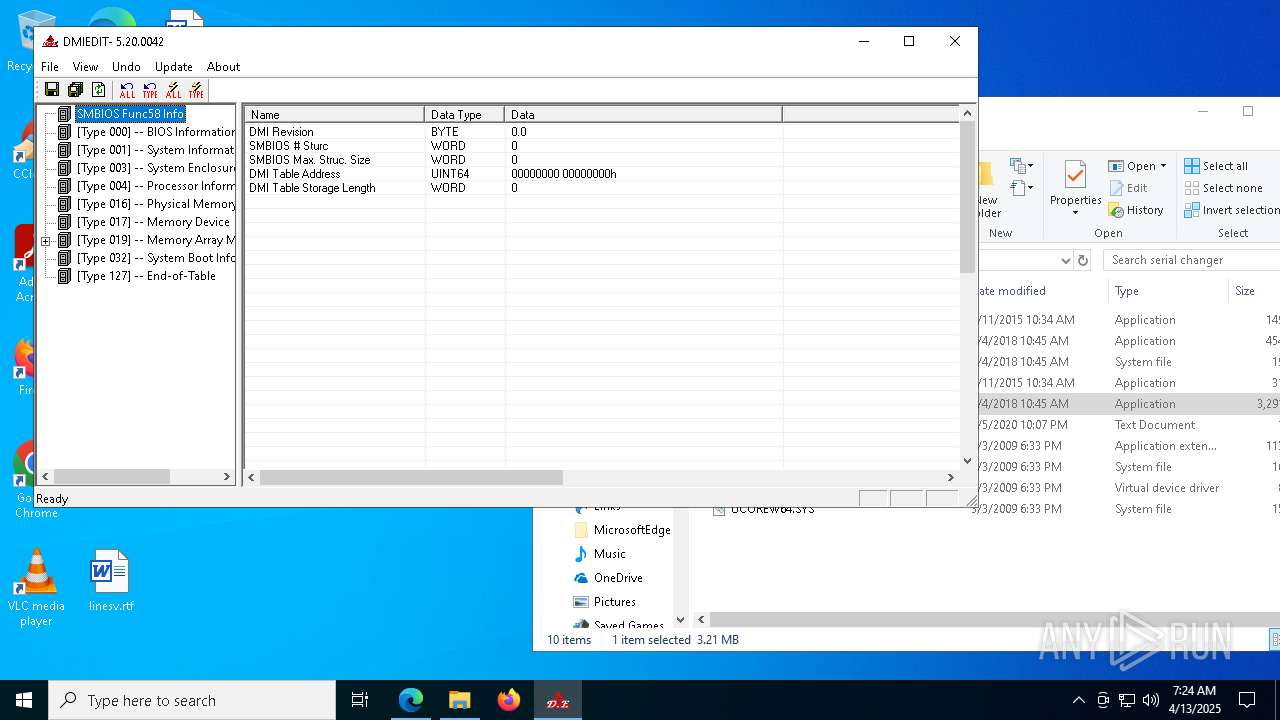Click the Name column header
Image resolution: width=1280 pixels, height=720 pixels.
tap(334, 115)
